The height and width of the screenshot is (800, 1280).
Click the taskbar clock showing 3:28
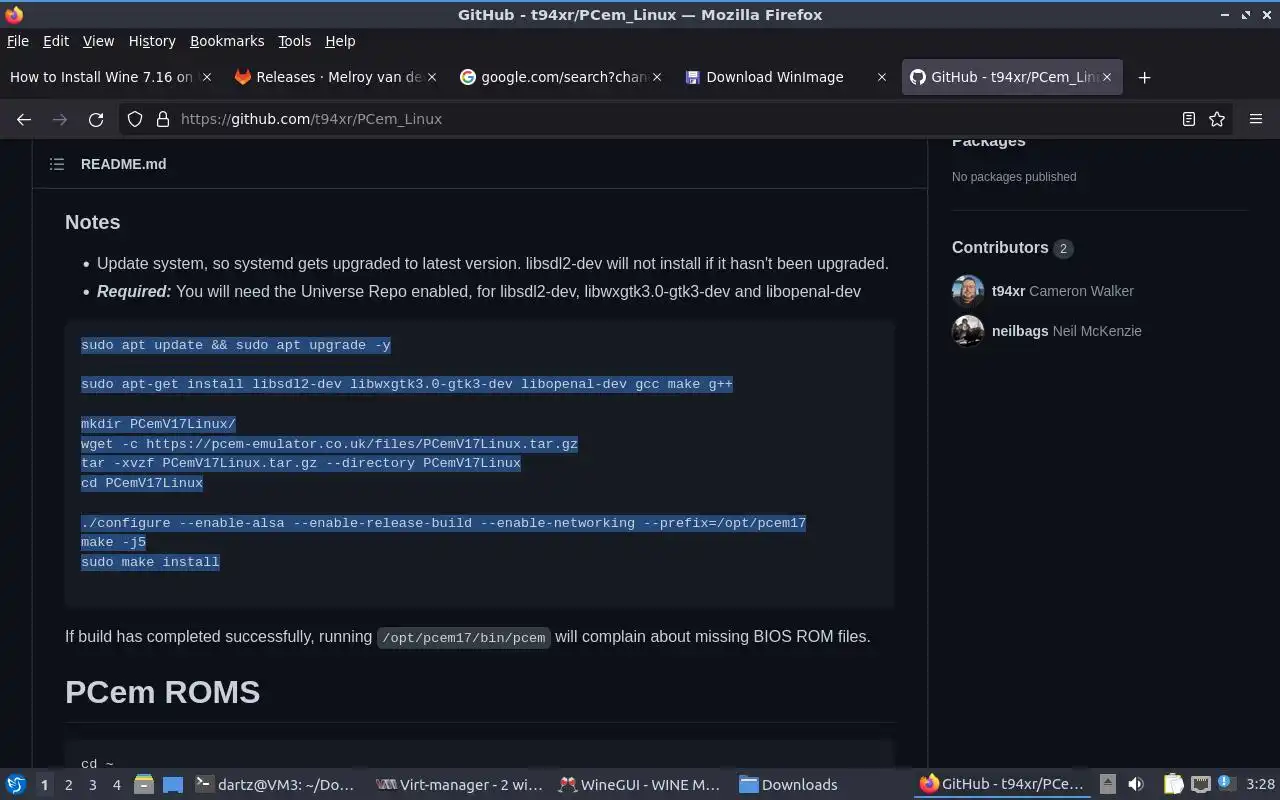1260,785
